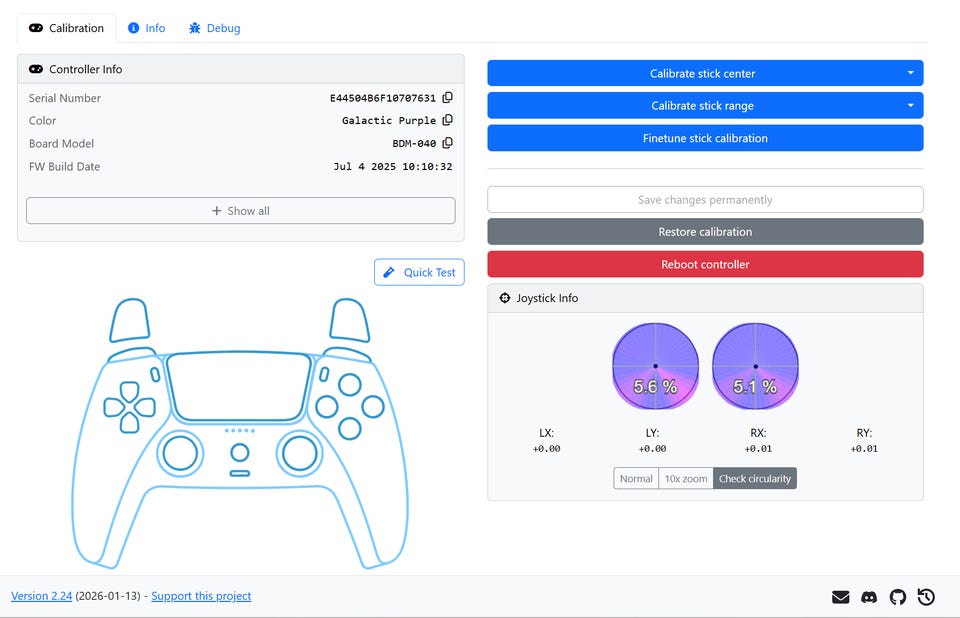Click the Options button right of touchpad
Screen dimensions: 960x618
[324, 374]
